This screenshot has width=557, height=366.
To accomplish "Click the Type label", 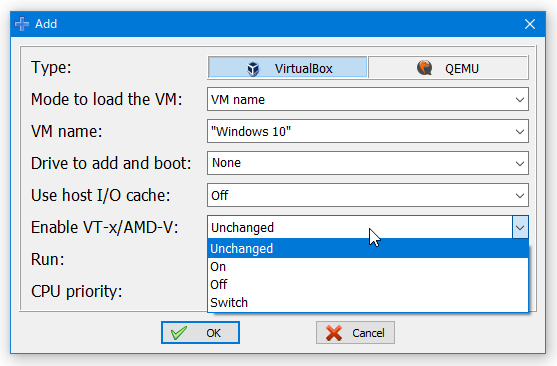I will [x=51, y=68].
